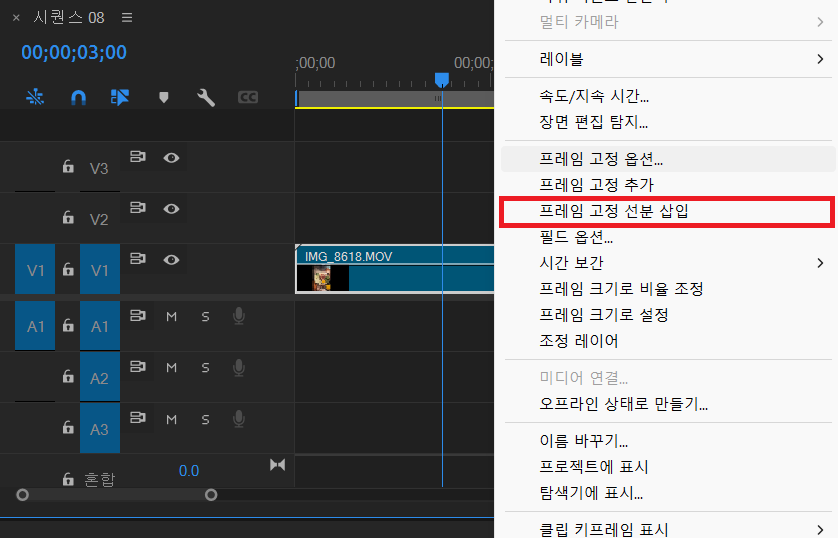The image size is (838, 538).
Task: Toggle A1 source patching button
Action: click(x=35, y=326)
